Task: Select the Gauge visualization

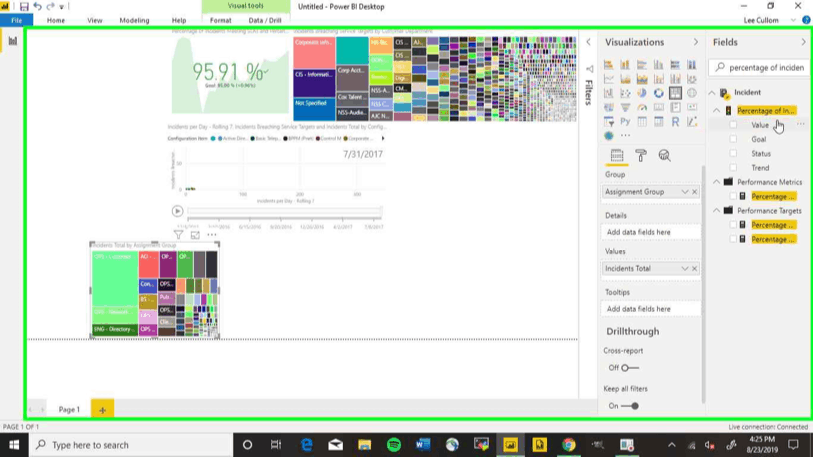Action: pos(642,108)
